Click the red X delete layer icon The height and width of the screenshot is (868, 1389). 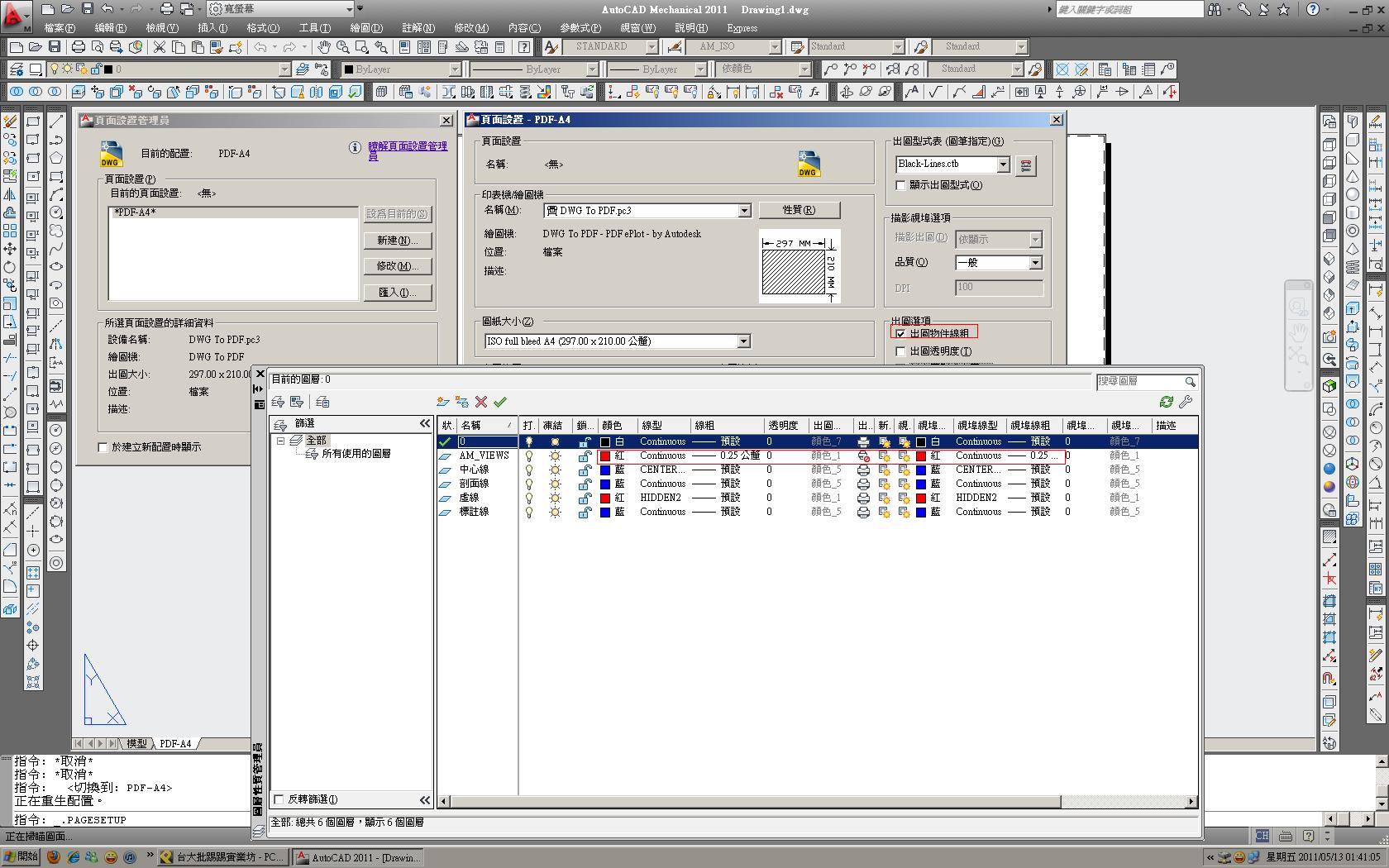[x=481, y=402]
